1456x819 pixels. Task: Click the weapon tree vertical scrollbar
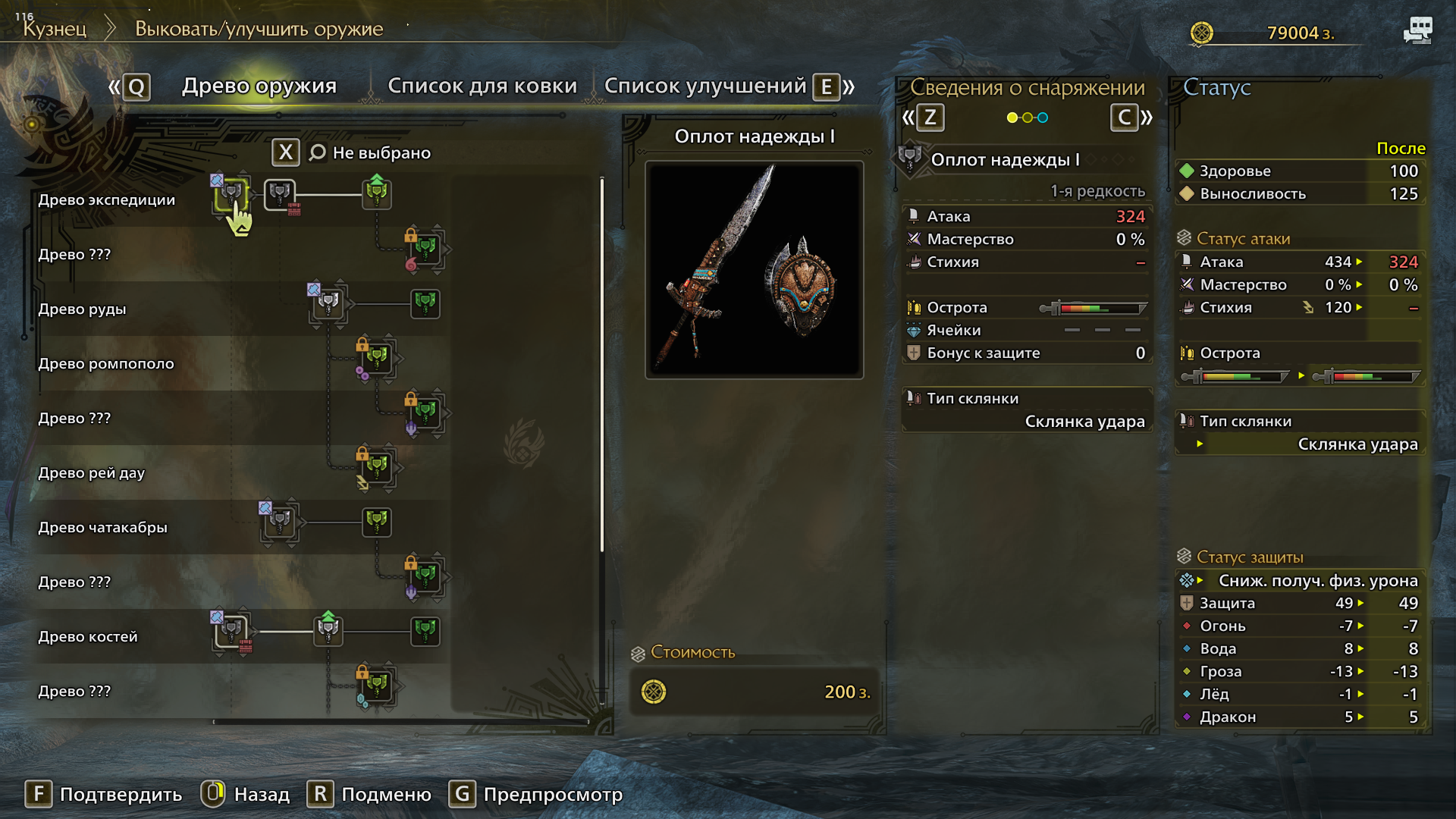click(x=602, y=364)
